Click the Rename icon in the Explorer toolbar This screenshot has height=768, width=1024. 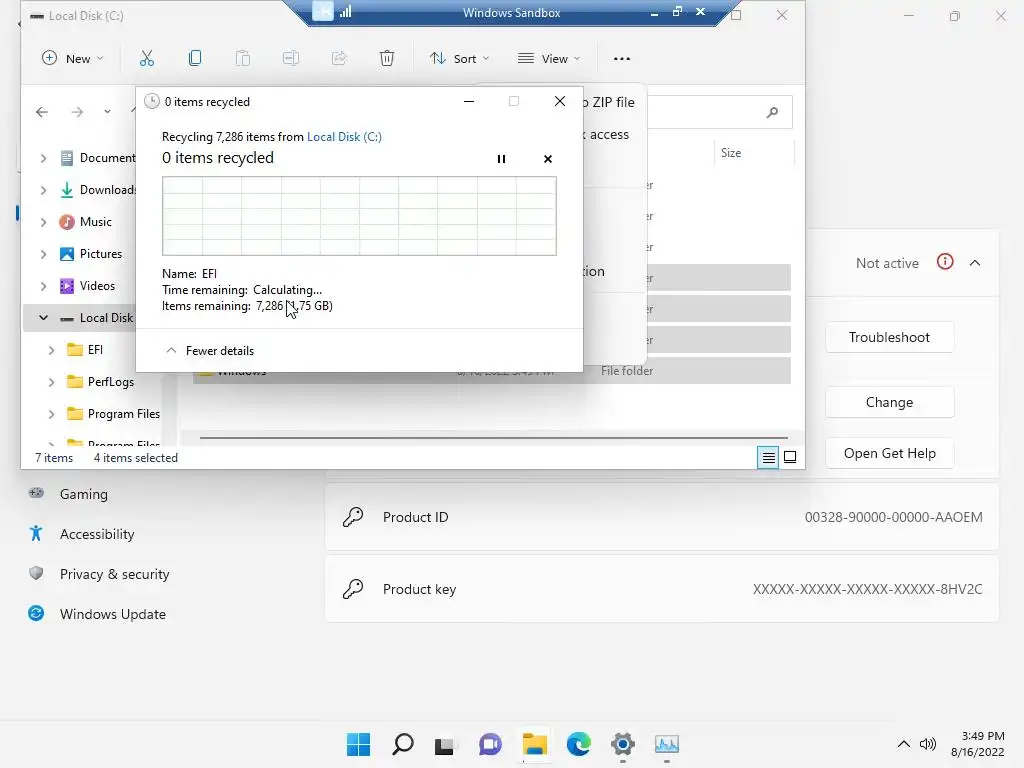pyautogui.click(x=291, y=58)
